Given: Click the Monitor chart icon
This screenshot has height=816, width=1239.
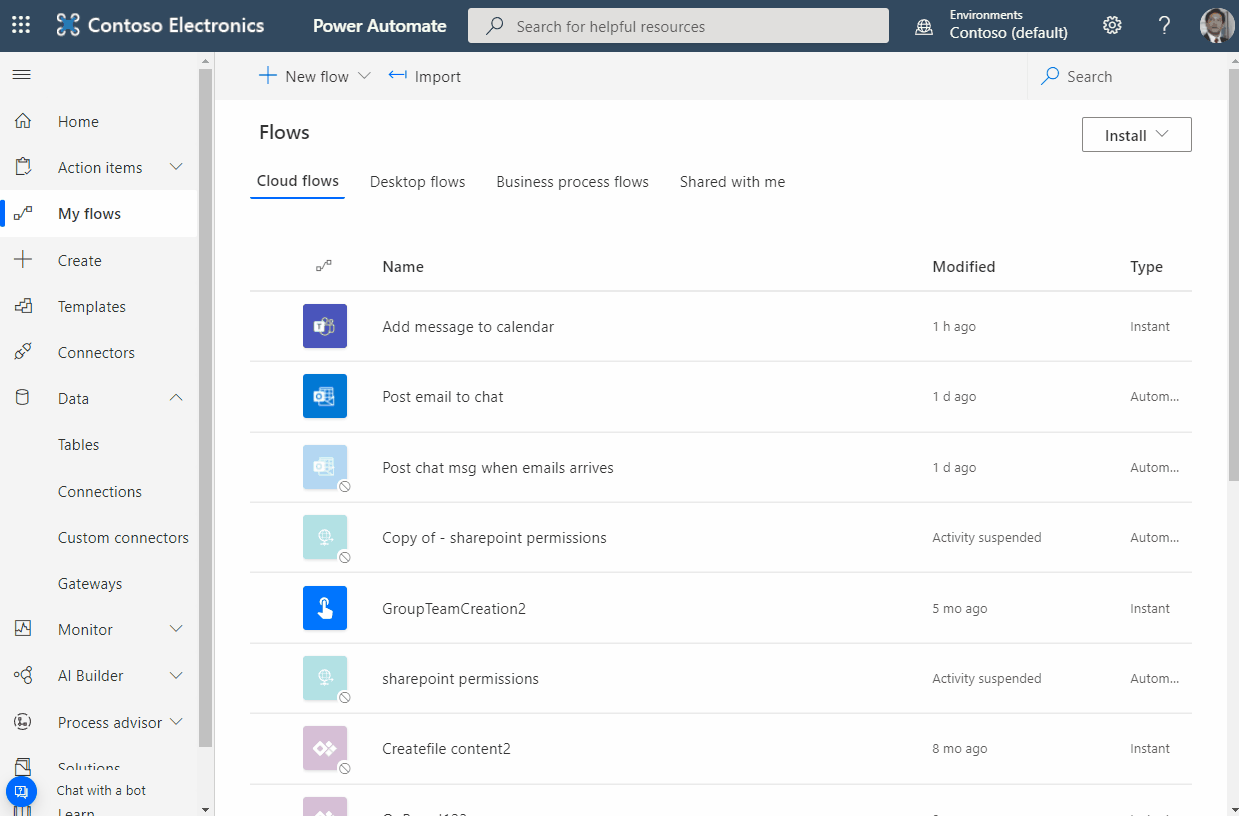Looking at the screenshot, I should pos(23,629).
